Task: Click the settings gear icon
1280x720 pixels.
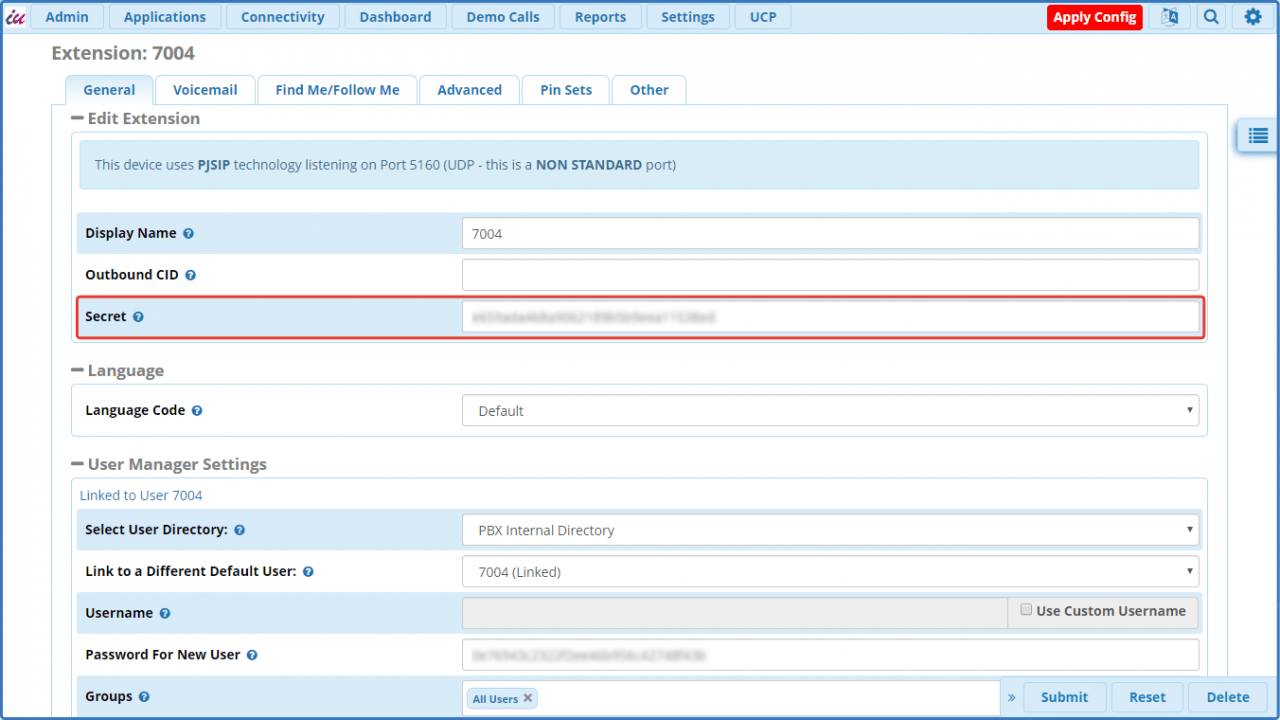Action: (1253, 17)
